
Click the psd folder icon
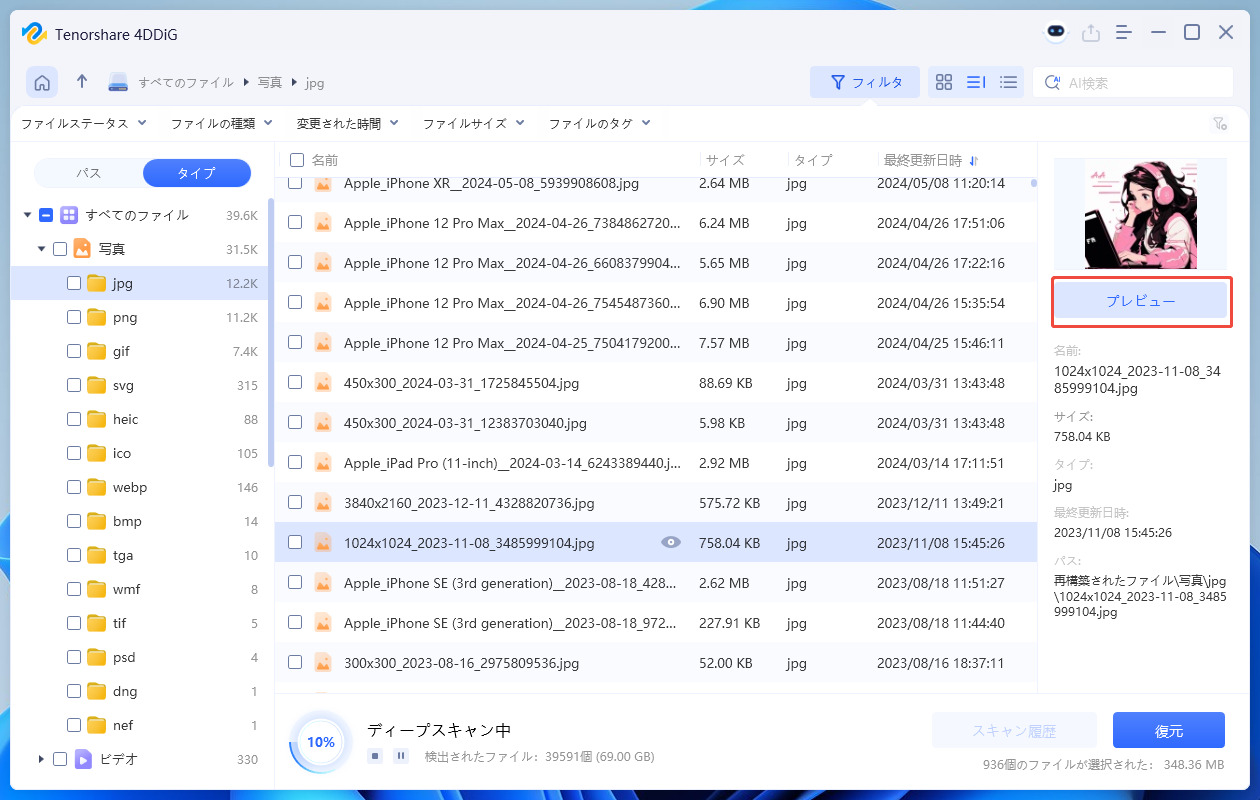click(97, 657)
